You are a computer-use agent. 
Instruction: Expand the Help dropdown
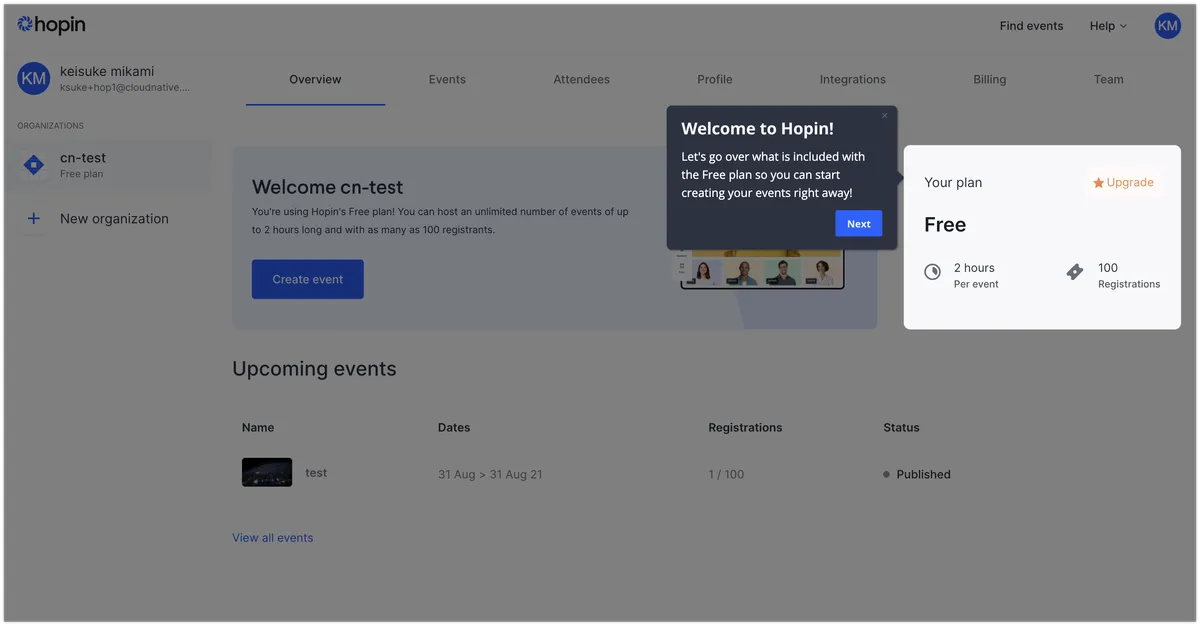pos(1108,26)
